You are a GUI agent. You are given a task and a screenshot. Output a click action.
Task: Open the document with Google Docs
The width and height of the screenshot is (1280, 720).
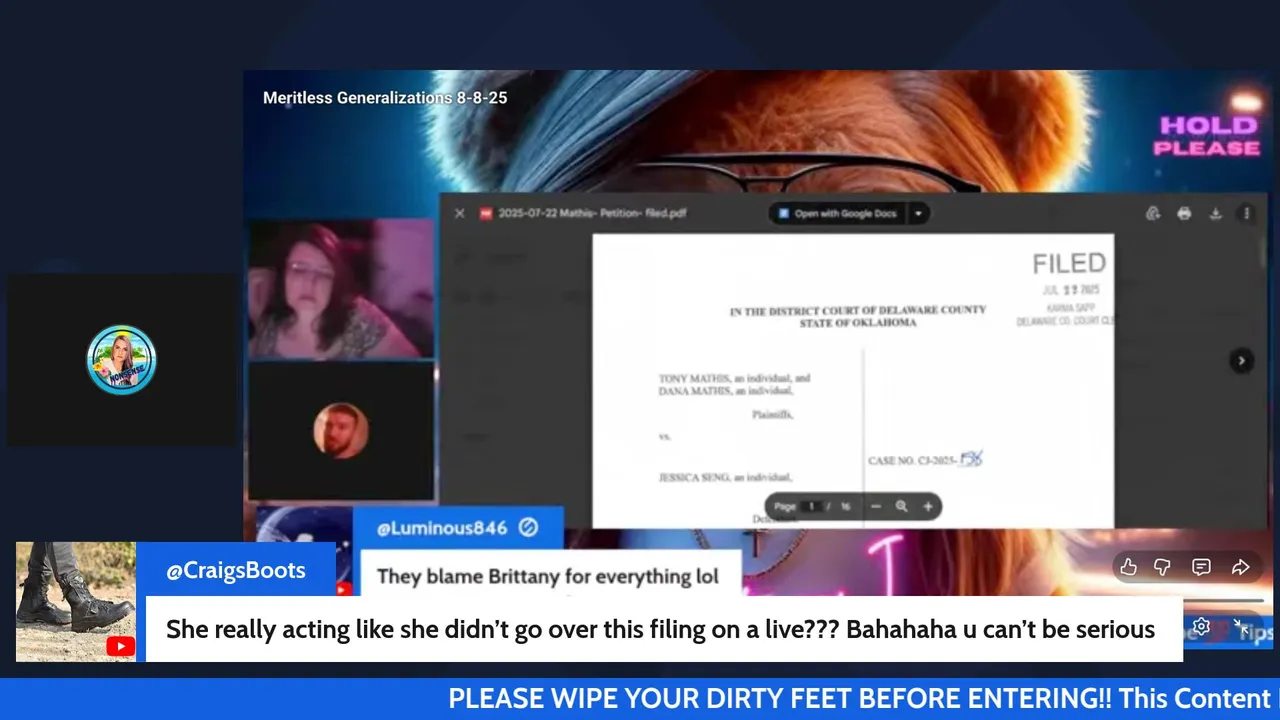pyautogui.click(x=838, y=213)
